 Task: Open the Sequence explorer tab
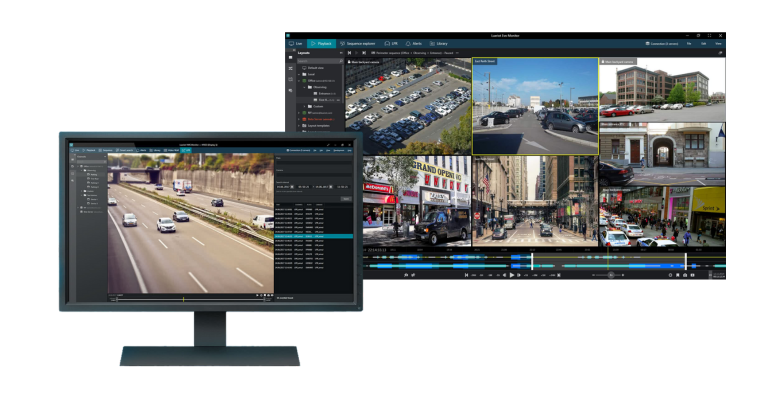(x=358, y=44)
